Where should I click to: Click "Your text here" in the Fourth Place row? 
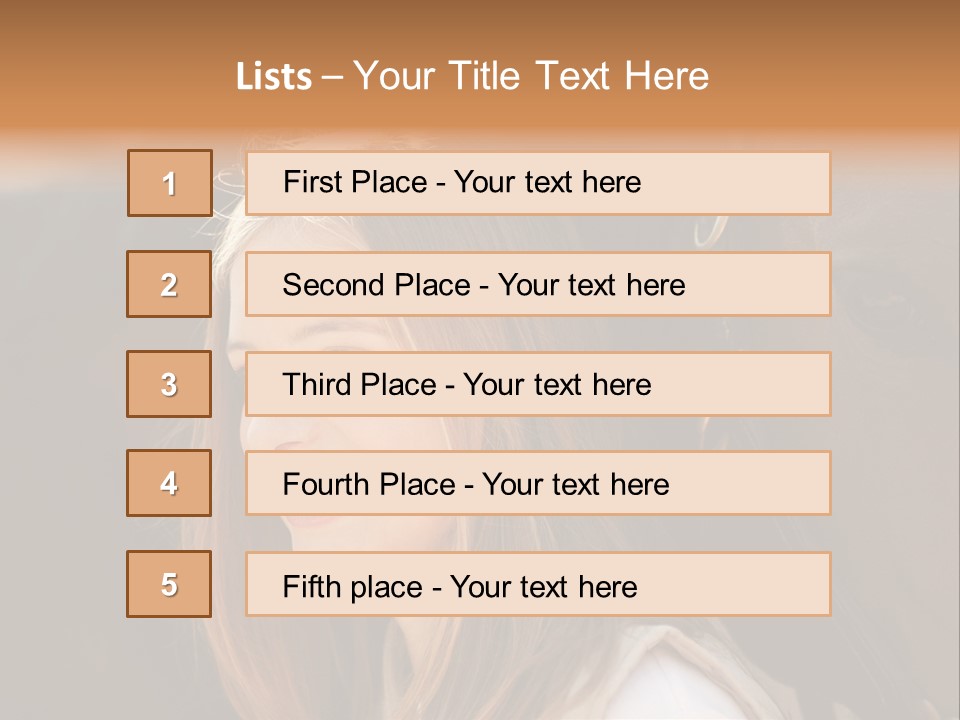(576, 485)
